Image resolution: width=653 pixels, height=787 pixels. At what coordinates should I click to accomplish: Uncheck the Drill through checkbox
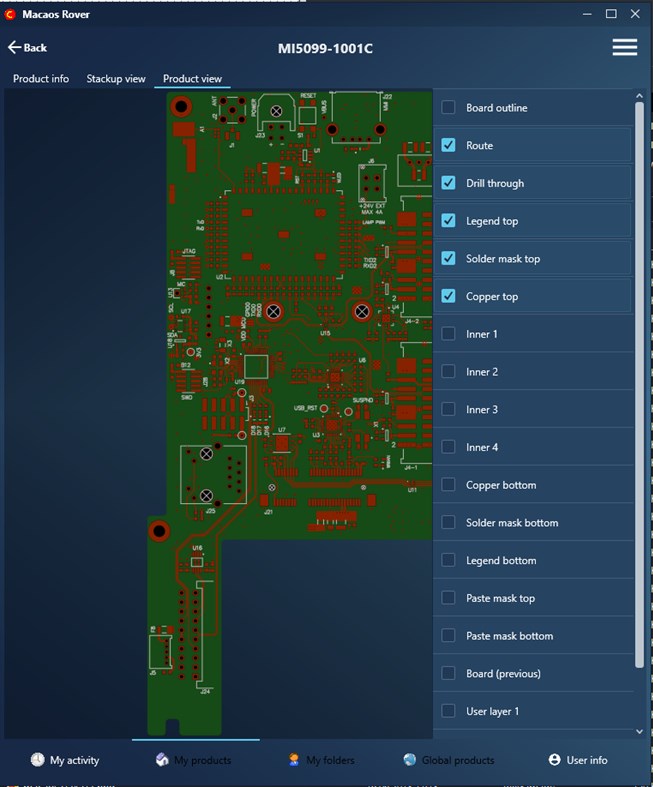point(448,183)
